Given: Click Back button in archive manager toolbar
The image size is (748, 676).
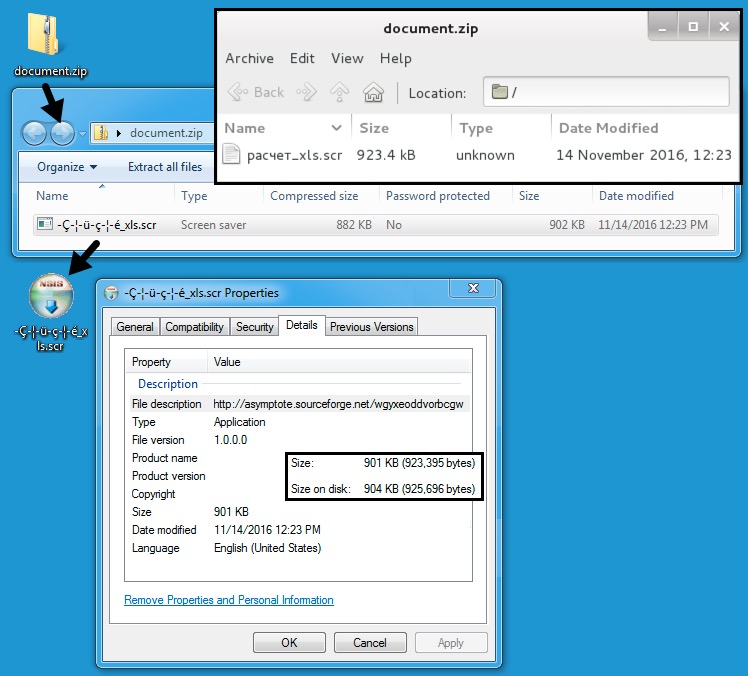Looking at the screenshot, I should pyautogui.click(x=256, y=92).
